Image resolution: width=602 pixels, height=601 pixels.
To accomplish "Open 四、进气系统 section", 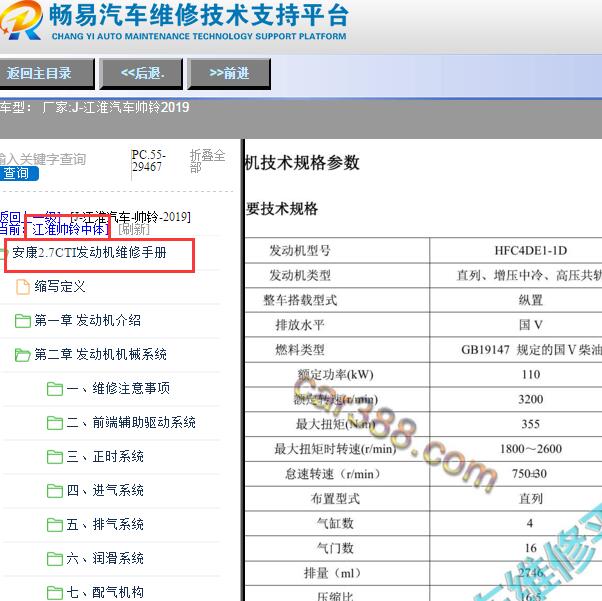I will tap(105, 490).
